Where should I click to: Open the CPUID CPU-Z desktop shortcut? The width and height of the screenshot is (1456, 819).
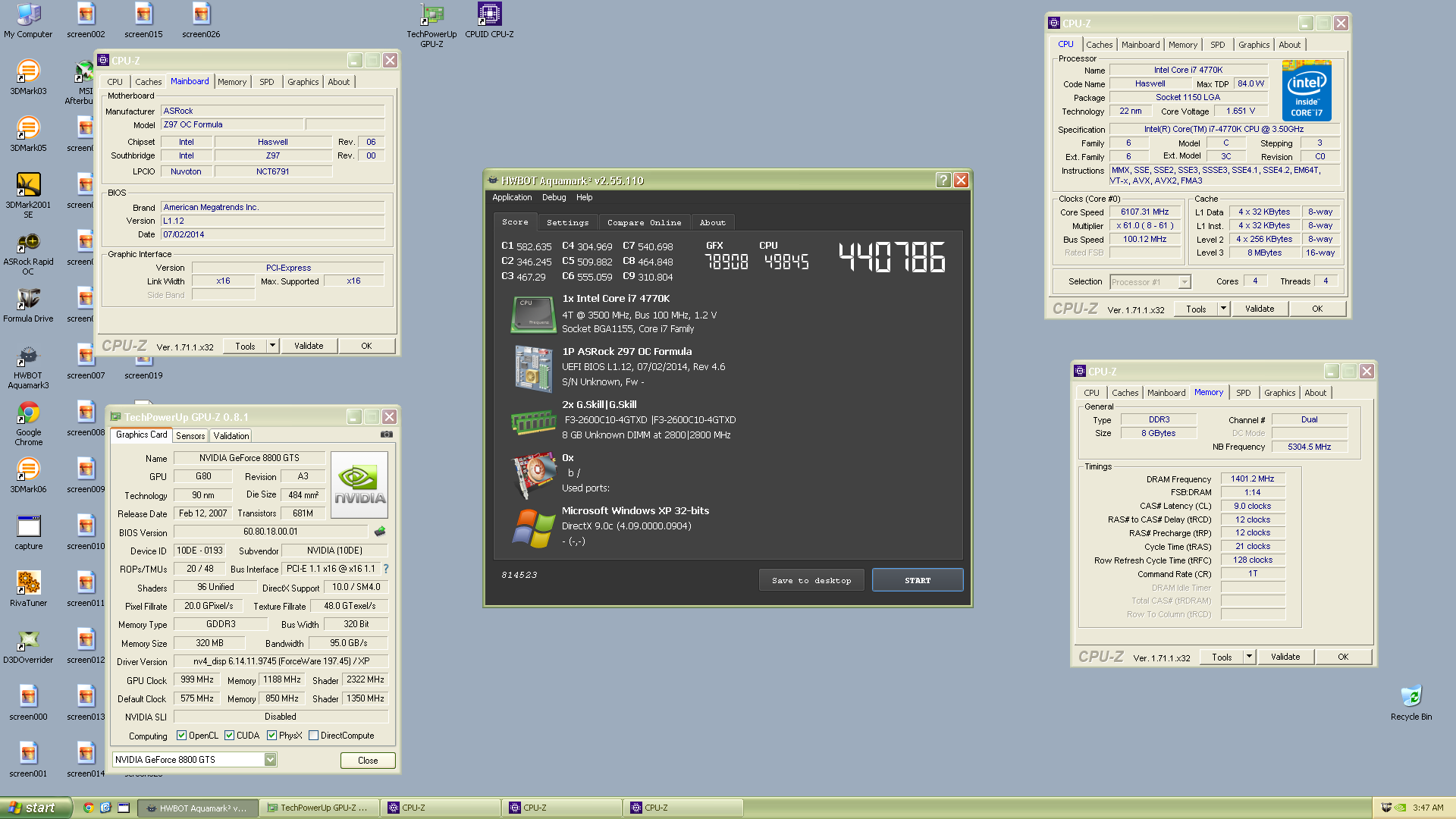[489, 20]
